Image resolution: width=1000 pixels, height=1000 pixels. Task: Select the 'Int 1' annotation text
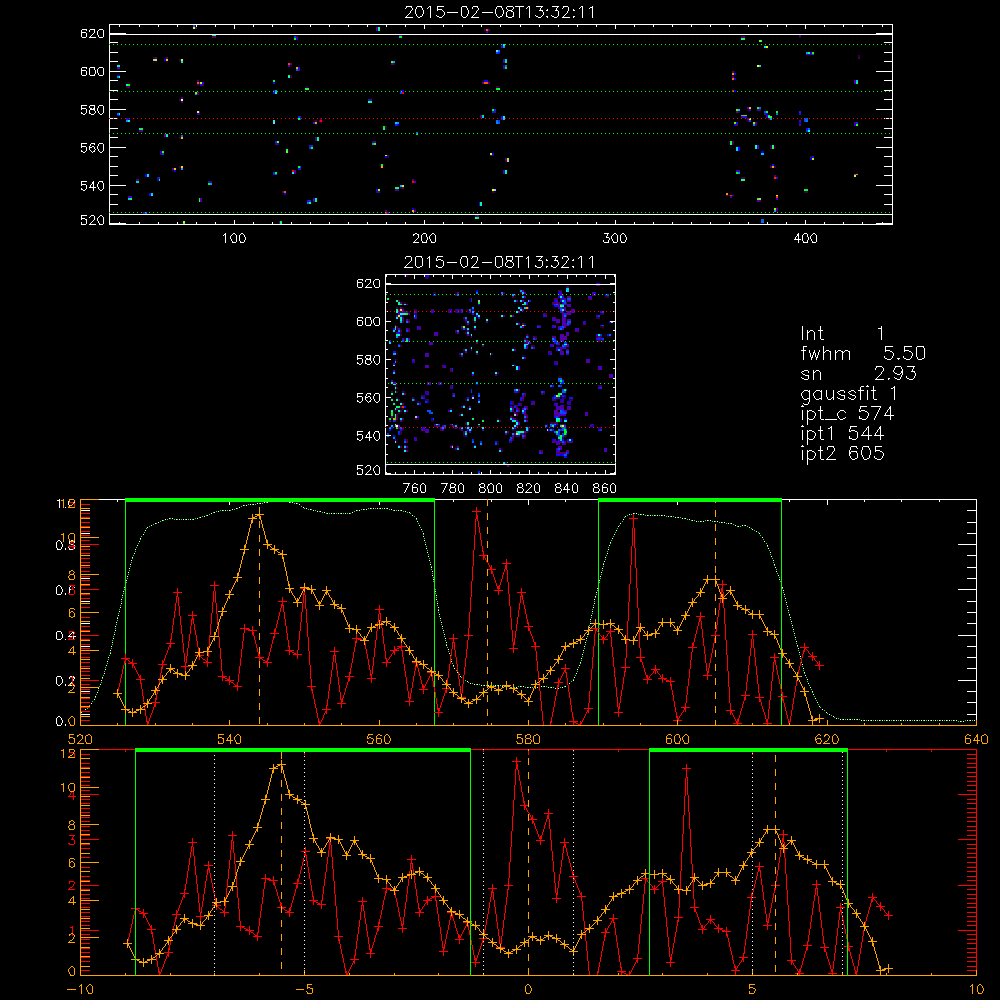(x=842, y=334)
